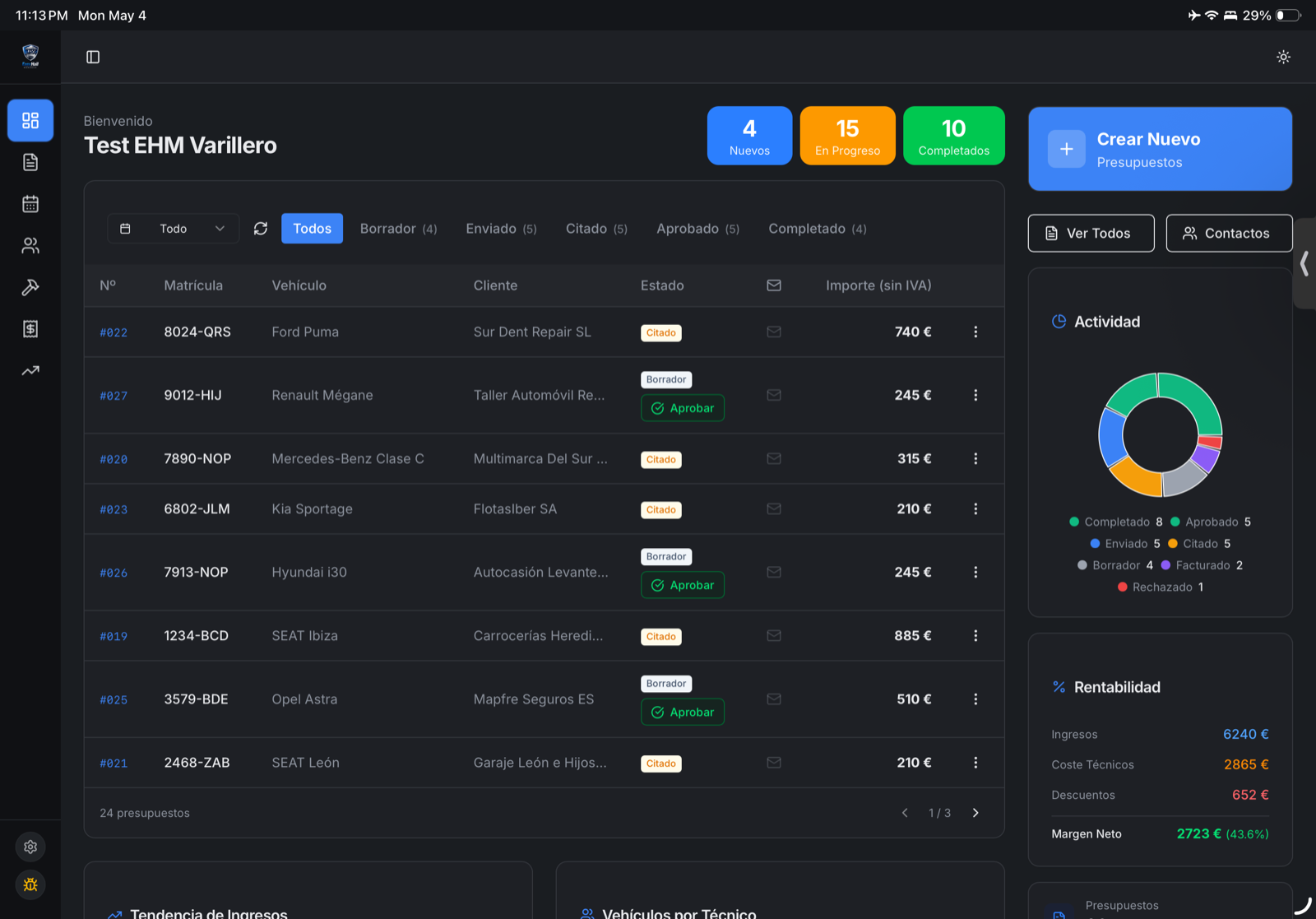This screenshot has width=1316, height=919.
Task: Open more options for budget #025
Action: [x=975, y=699]
